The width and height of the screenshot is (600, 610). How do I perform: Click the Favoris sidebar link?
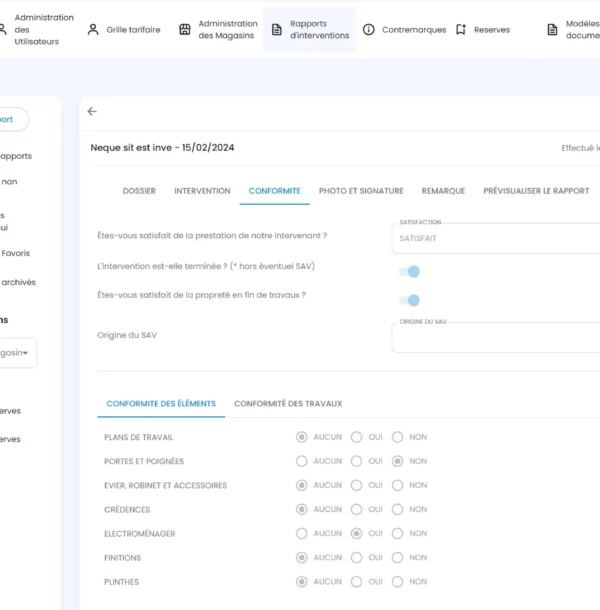[x=16, y=253]
